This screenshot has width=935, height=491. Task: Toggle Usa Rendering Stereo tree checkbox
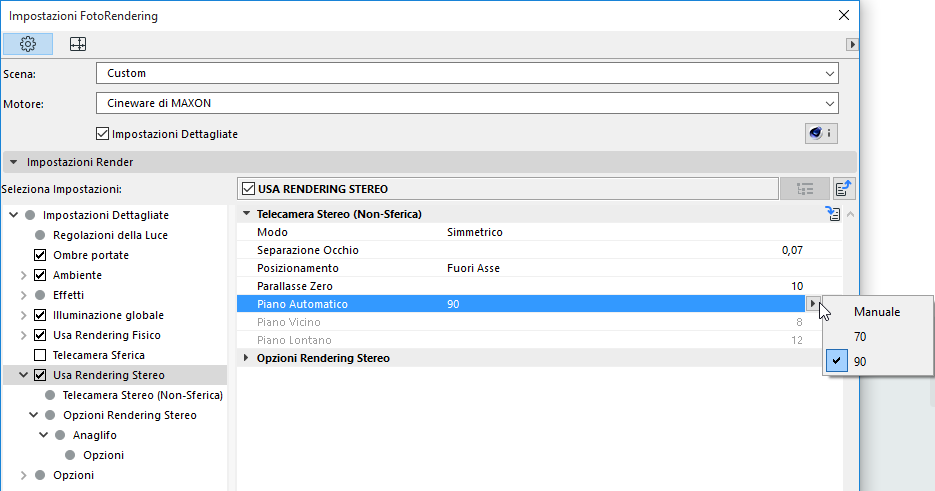coord(40,375)
